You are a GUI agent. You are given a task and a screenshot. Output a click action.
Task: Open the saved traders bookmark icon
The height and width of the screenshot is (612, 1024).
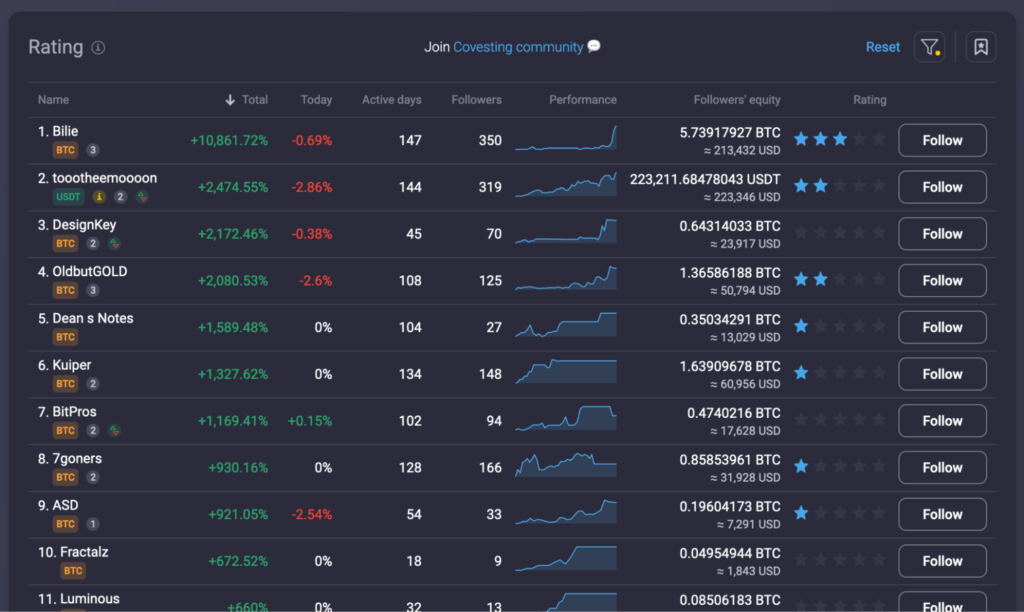[x=980, y=47]
